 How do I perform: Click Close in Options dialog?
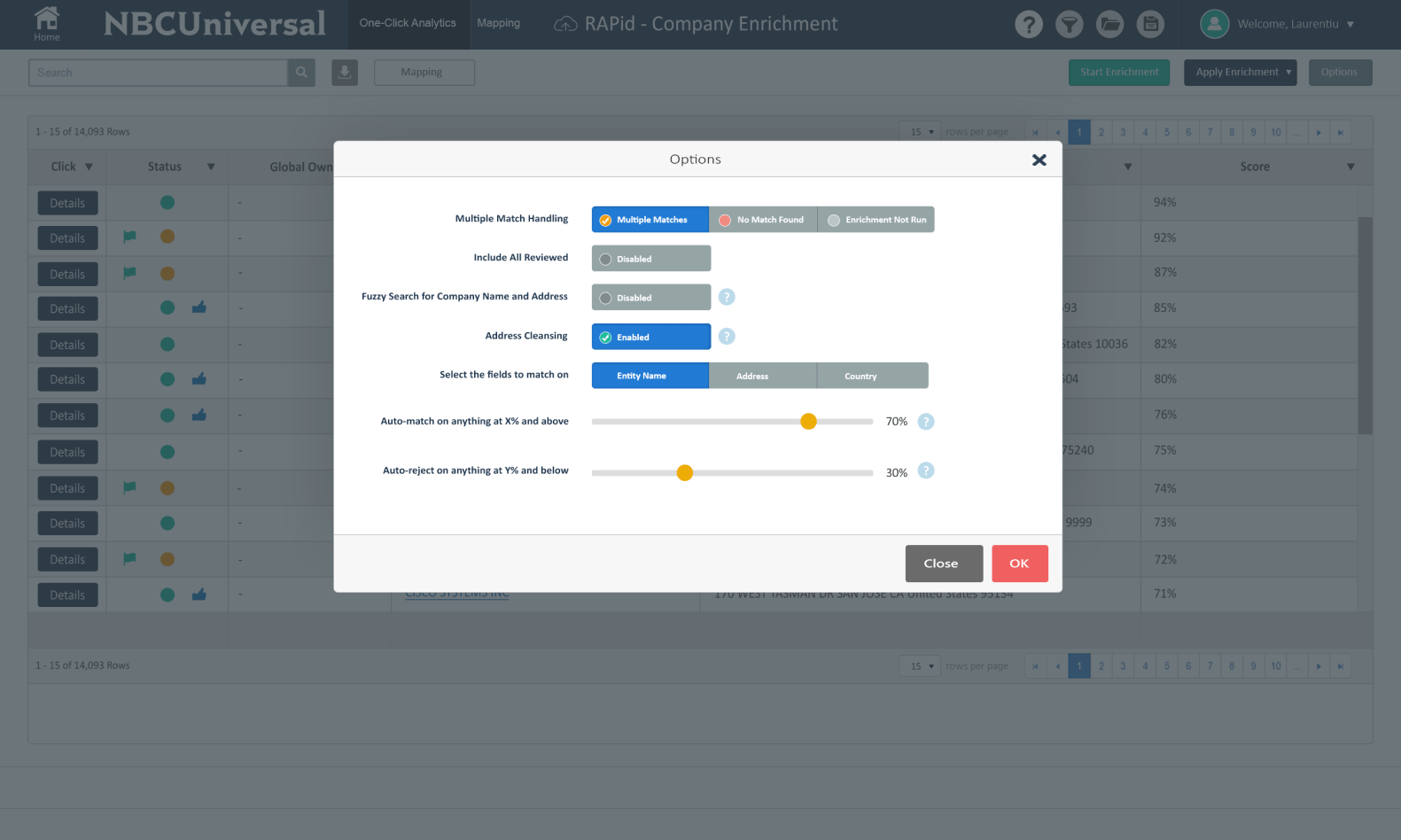click(944, 564)
